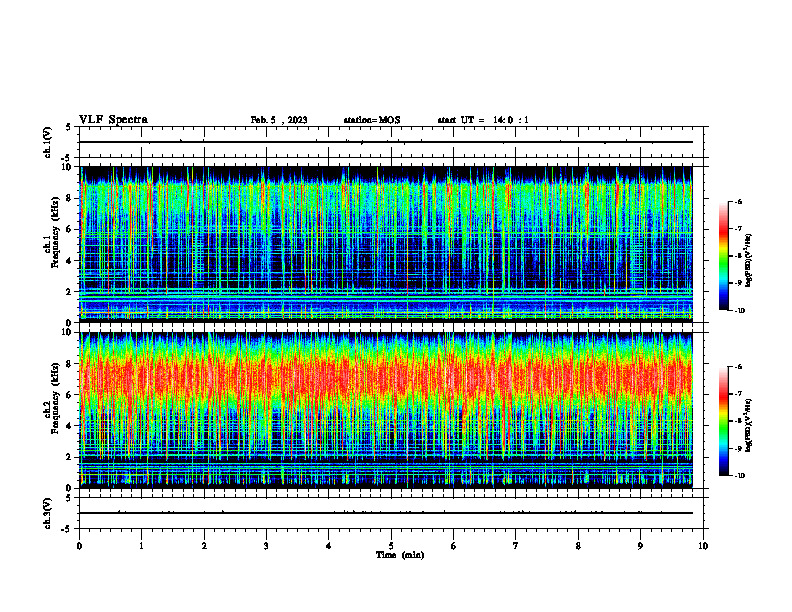Click the time axis tick label "8"

[x=578, y=546]
